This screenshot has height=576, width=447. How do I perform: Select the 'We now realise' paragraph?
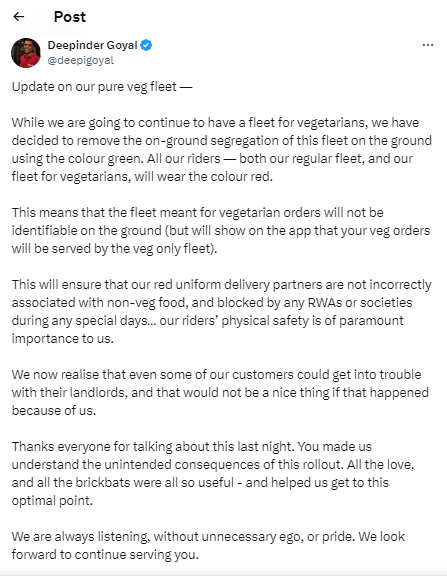pos(220,392)
